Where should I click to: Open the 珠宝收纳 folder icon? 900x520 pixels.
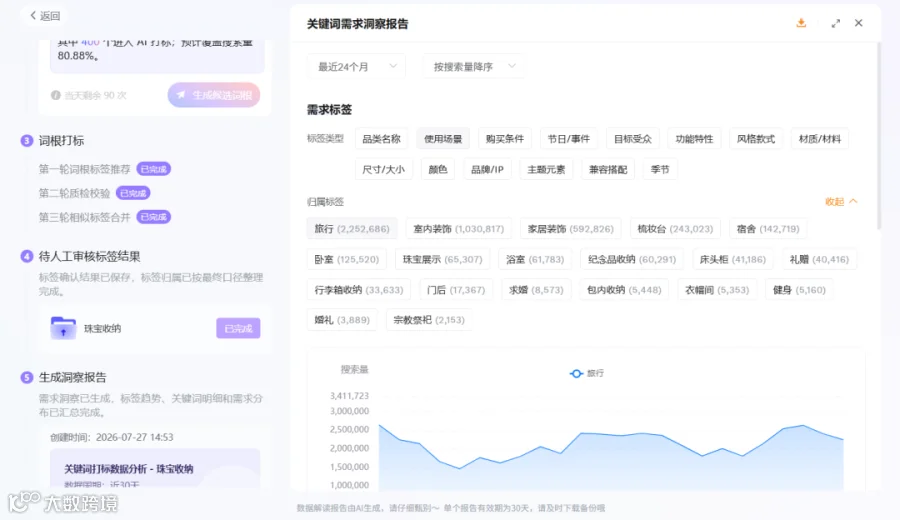pos(63,328)
